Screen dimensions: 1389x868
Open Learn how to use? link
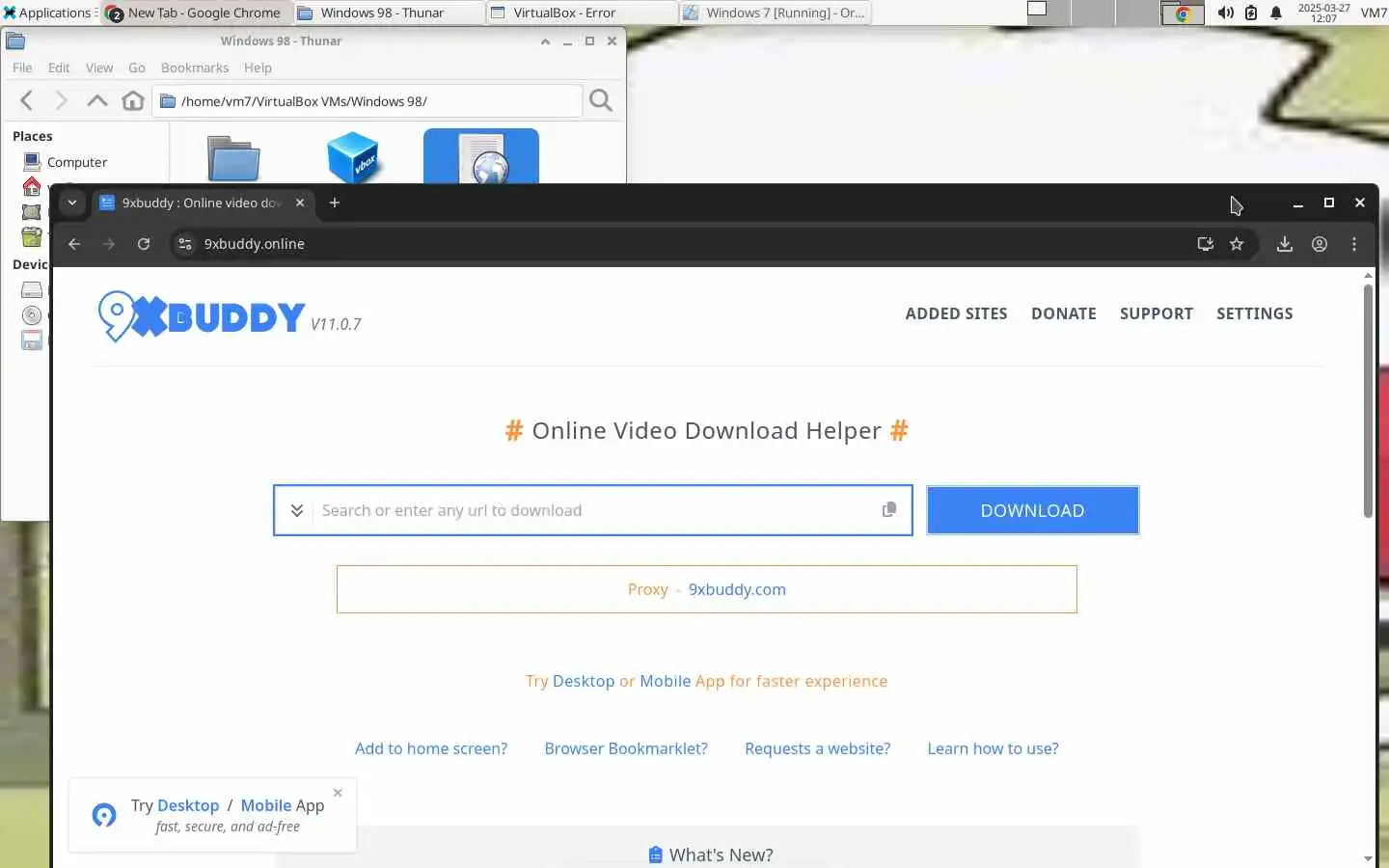[993, 748]
